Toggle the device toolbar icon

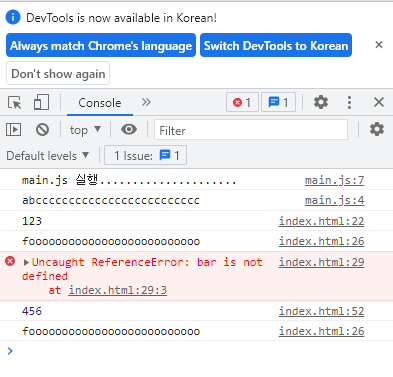[x=41, y=102]
